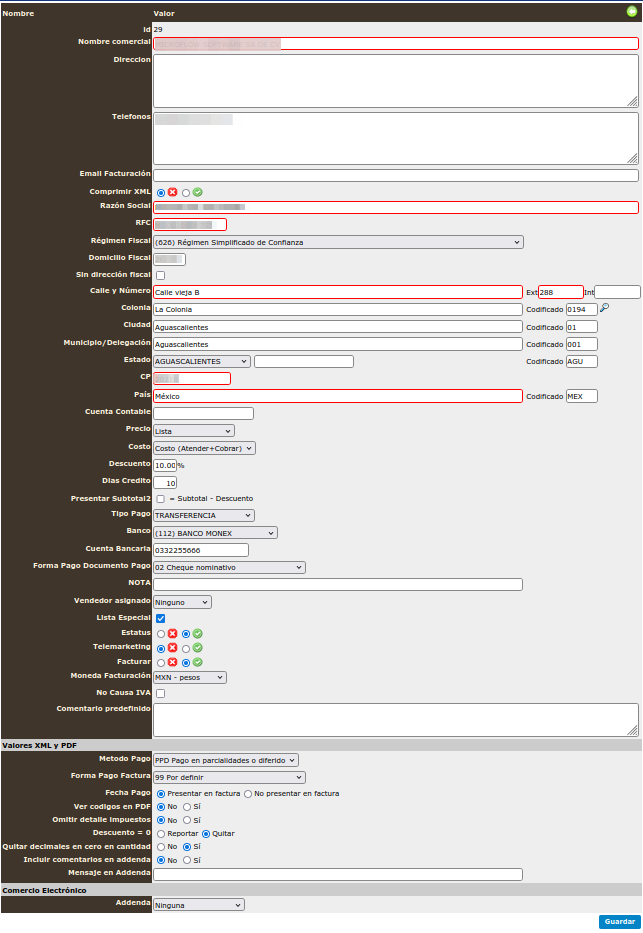Viewport: 643px width, 933px height.
Task: Click the Cuenta Contable field
Action: coord(203,413)
